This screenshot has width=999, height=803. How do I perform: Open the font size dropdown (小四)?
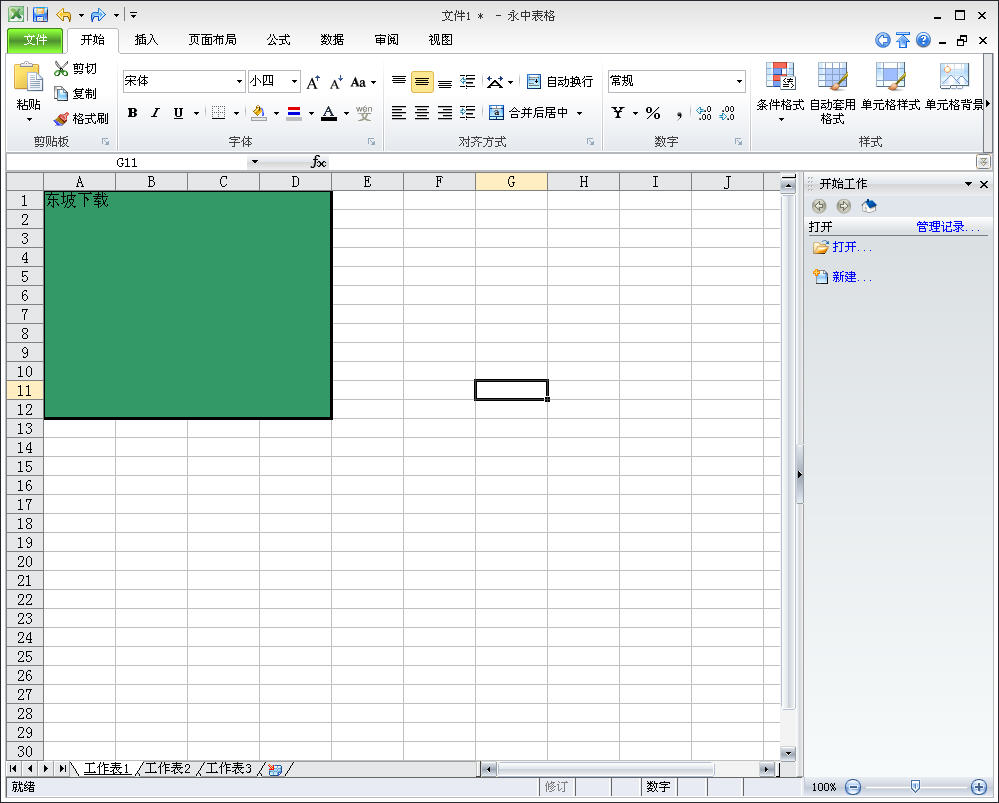click(294, 82)
